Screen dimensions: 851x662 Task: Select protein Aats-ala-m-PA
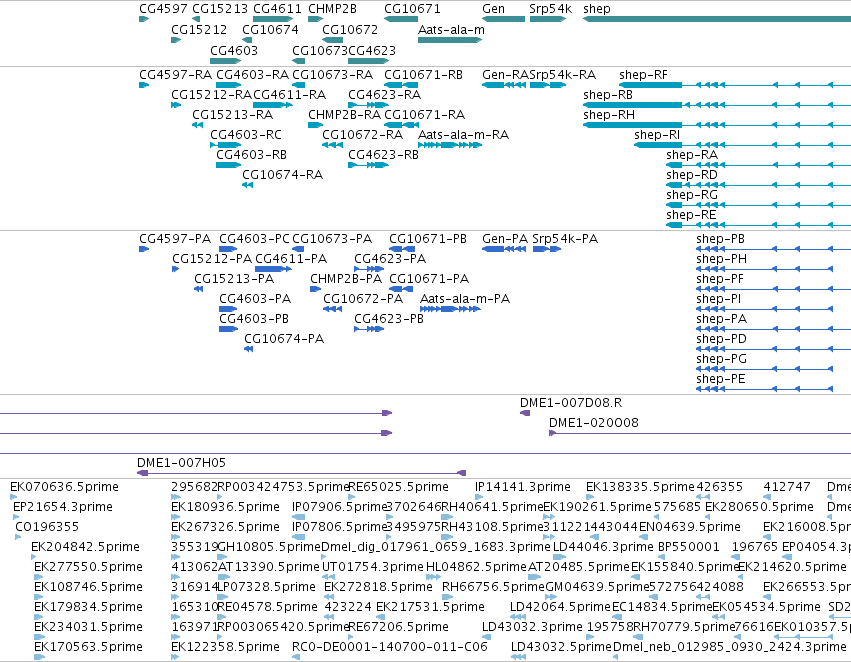465,299
